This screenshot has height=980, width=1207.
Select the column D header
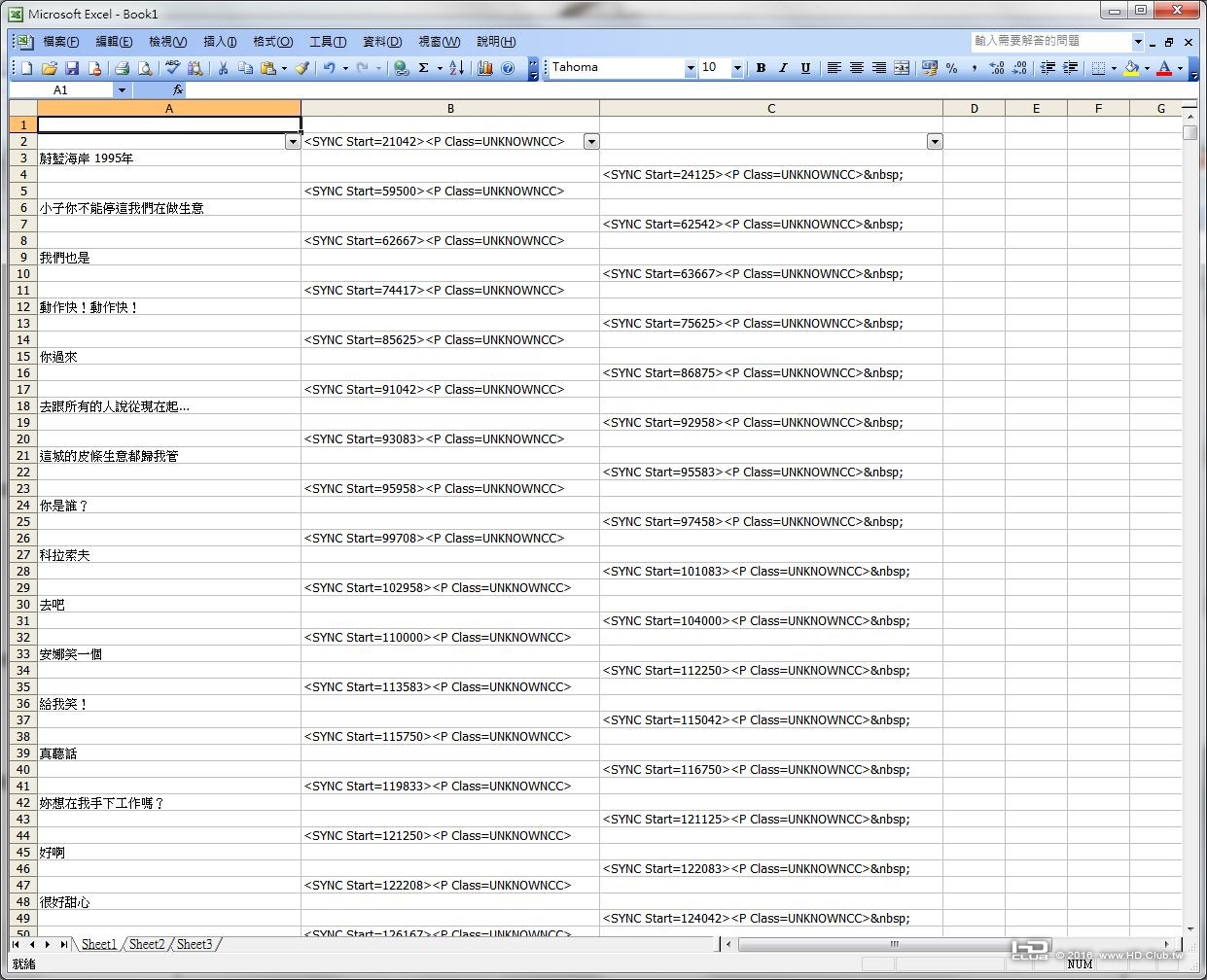click(974, 108)
